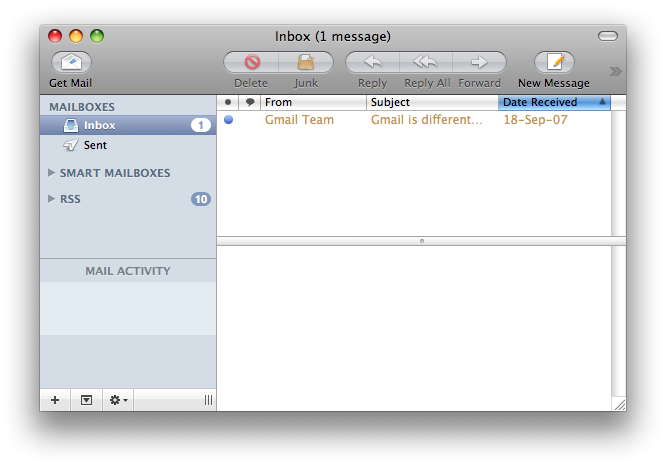Open the gear action menu

pos(119,400)
